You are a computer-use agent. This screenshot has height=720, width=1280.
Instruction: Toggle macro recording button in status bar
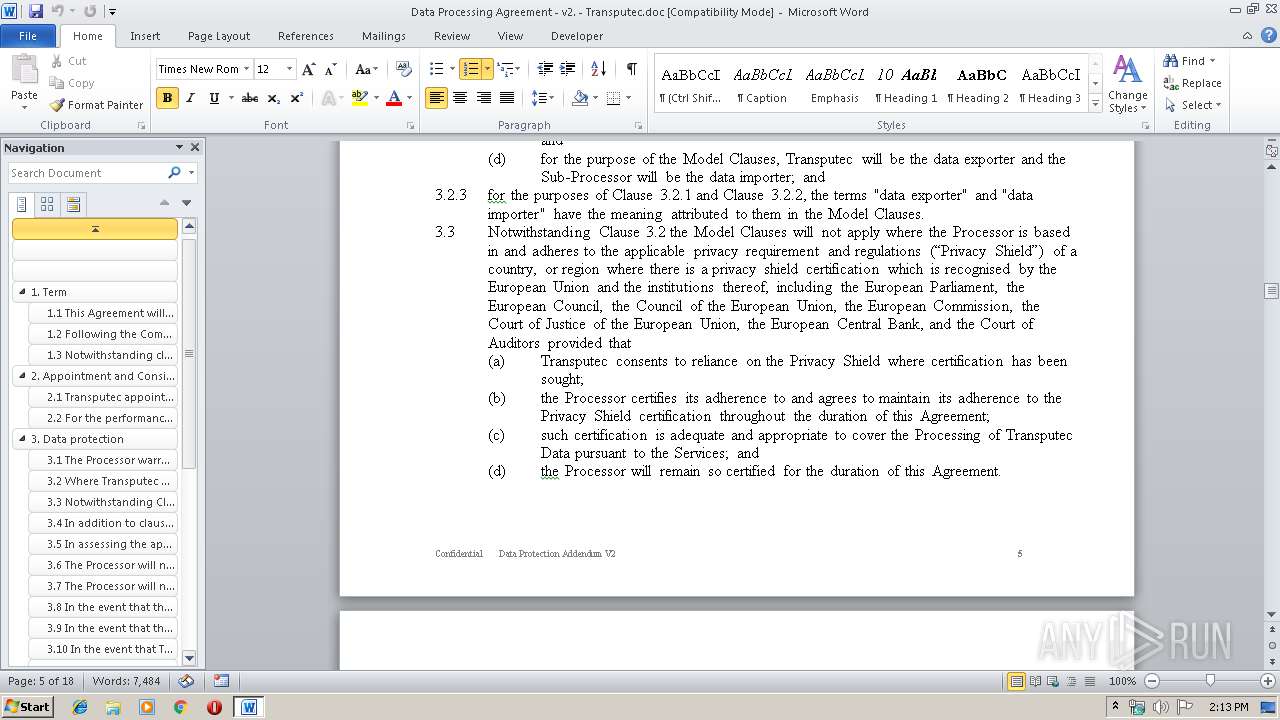(x=221, y=681)
